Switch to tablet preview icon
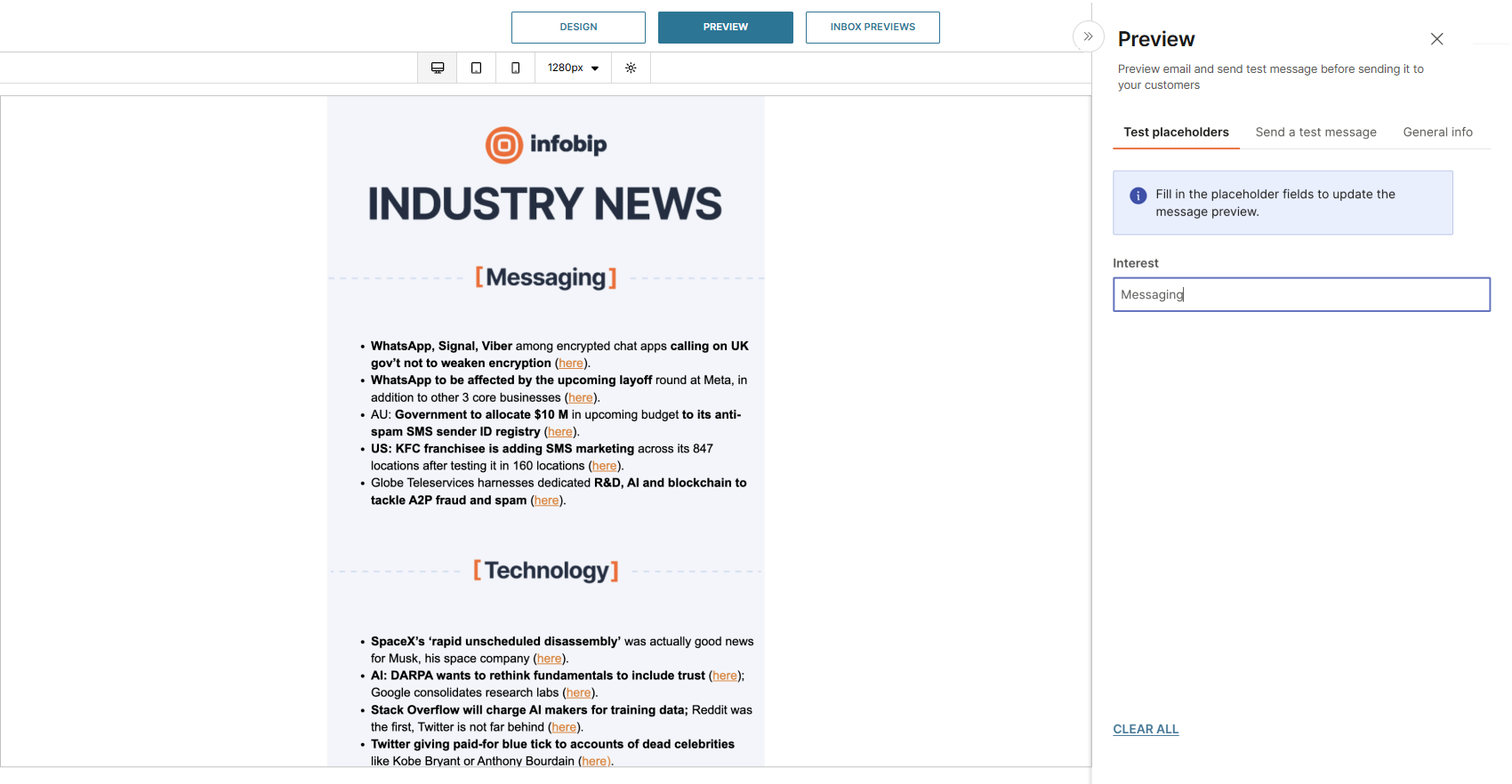This screenshot has width=1512, height=784. [477, 68]
